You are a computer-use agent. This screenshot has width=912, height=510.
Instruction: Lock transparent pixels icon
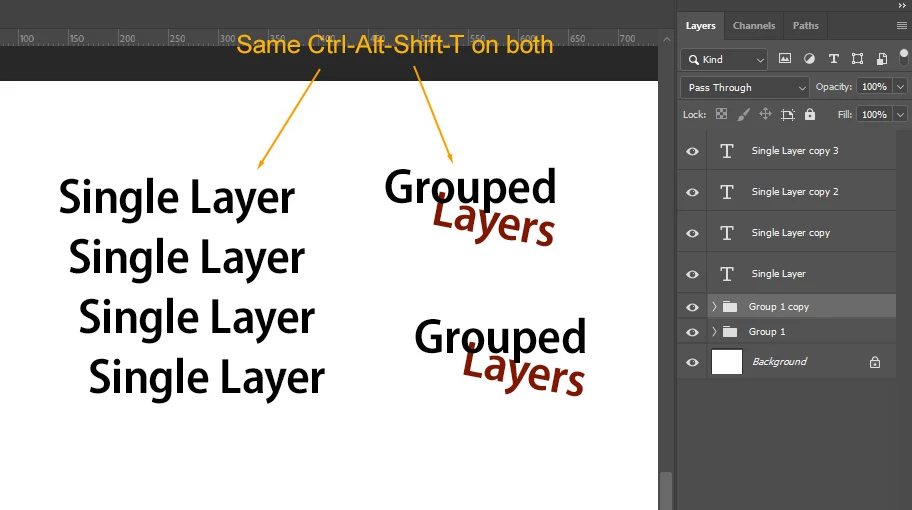(721, 114)
